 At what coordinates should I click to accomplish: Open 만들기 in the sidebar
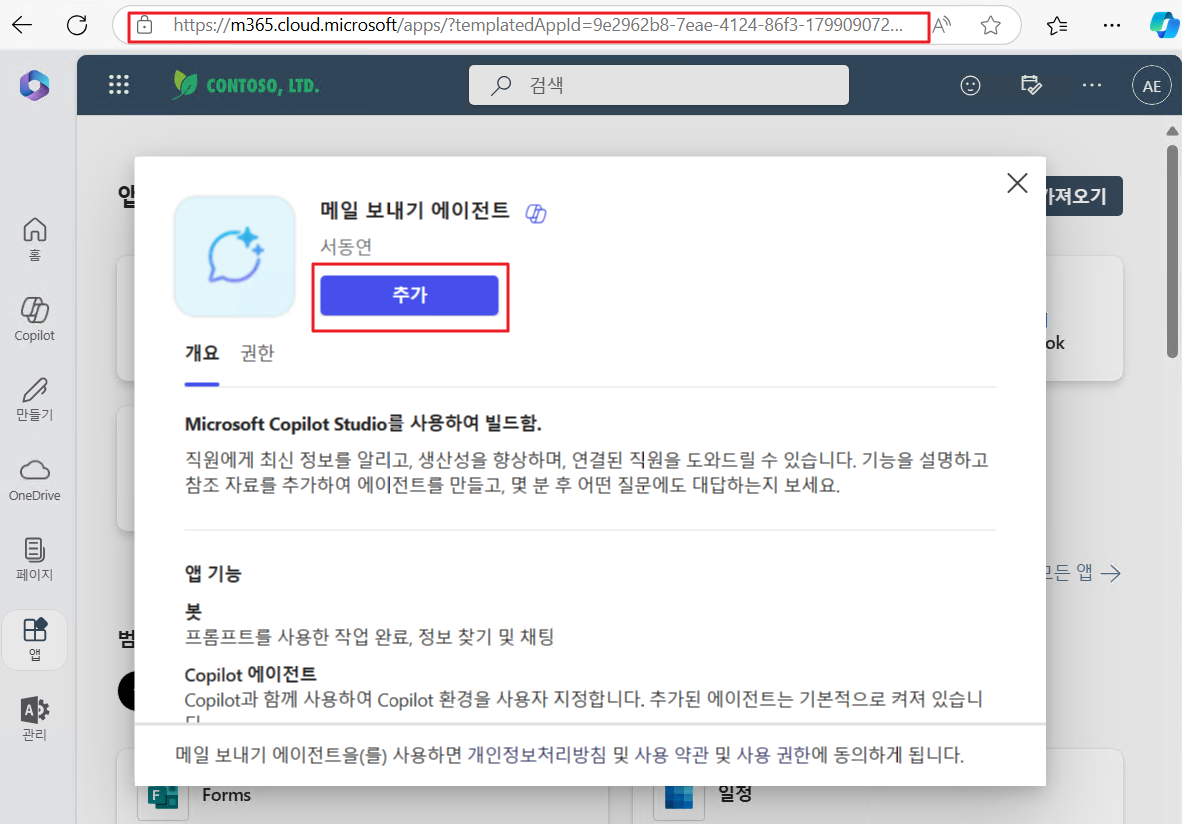click(x=35, y=399)
